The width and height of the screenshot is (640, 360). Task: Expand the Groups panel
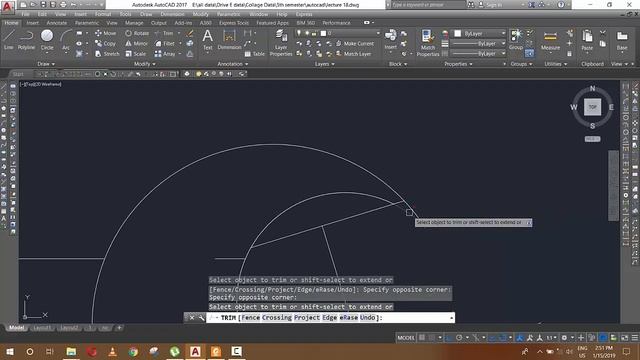tap(521, 64)
